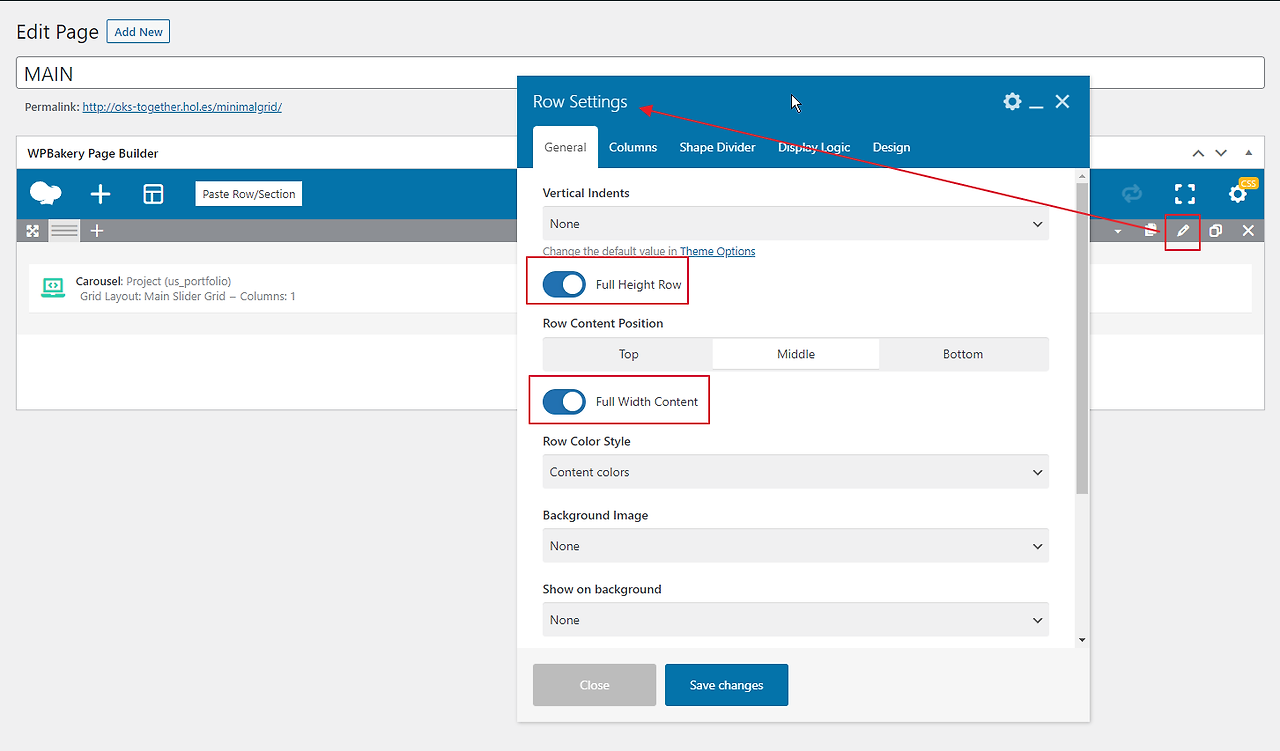The height and width of the screenshot is (751, 1280).
Task: Click the grey Close button
Action: point(594,685)
